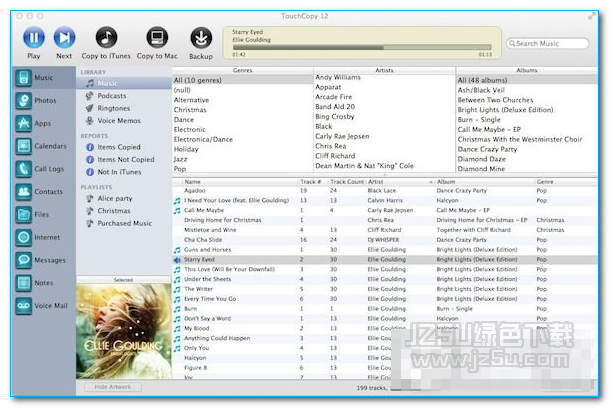Open the Items Copied report
Image resolution: width=610 pixels, height=408 pixels.
[124, 147]
